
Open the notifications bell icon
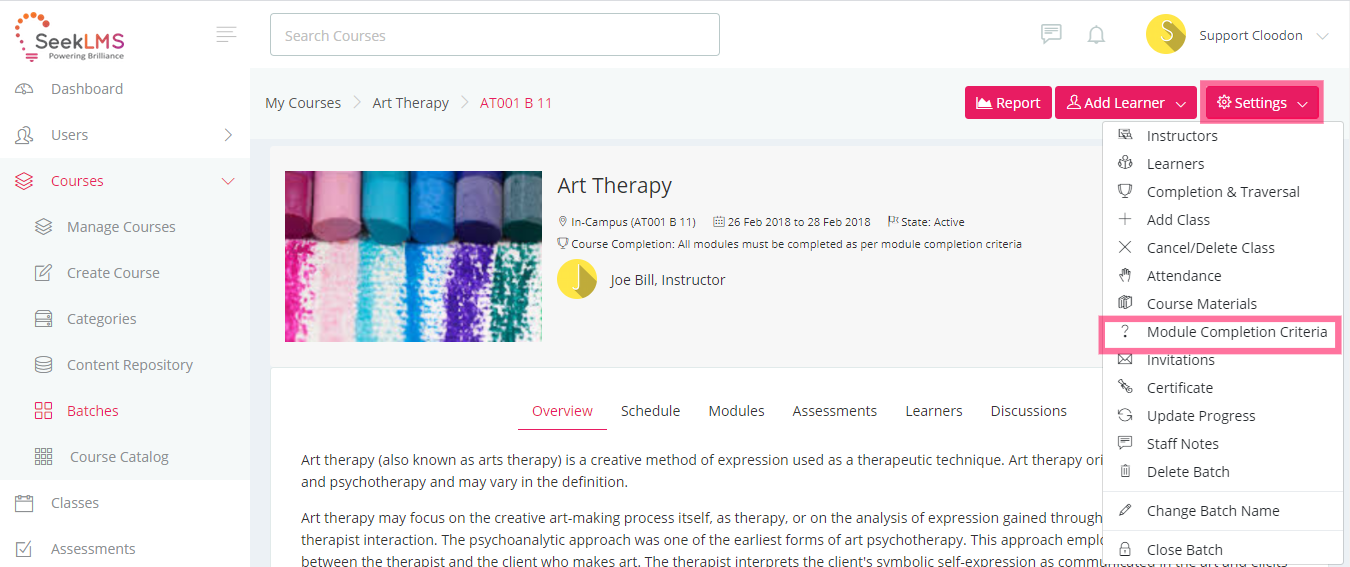pyautogui.click(x=1096, y=35)
